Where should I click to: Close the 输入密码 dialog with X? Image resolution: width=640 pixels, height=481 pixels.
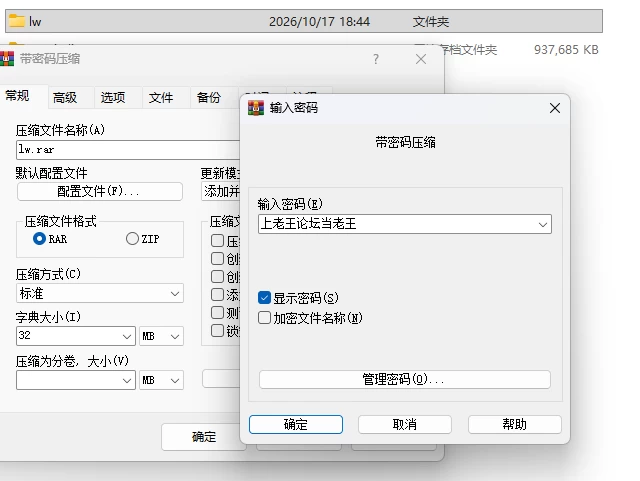coord(555,108)
